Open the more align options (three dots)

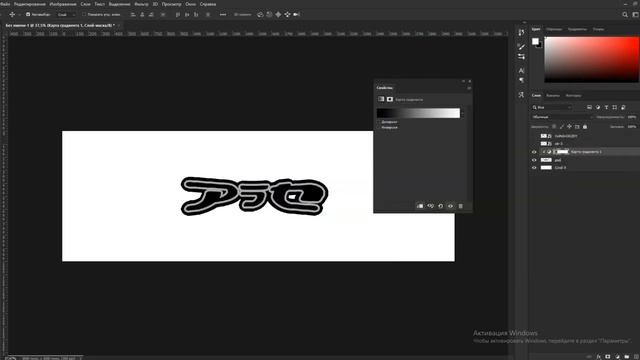pyautogui.click(x=223, y=14)
